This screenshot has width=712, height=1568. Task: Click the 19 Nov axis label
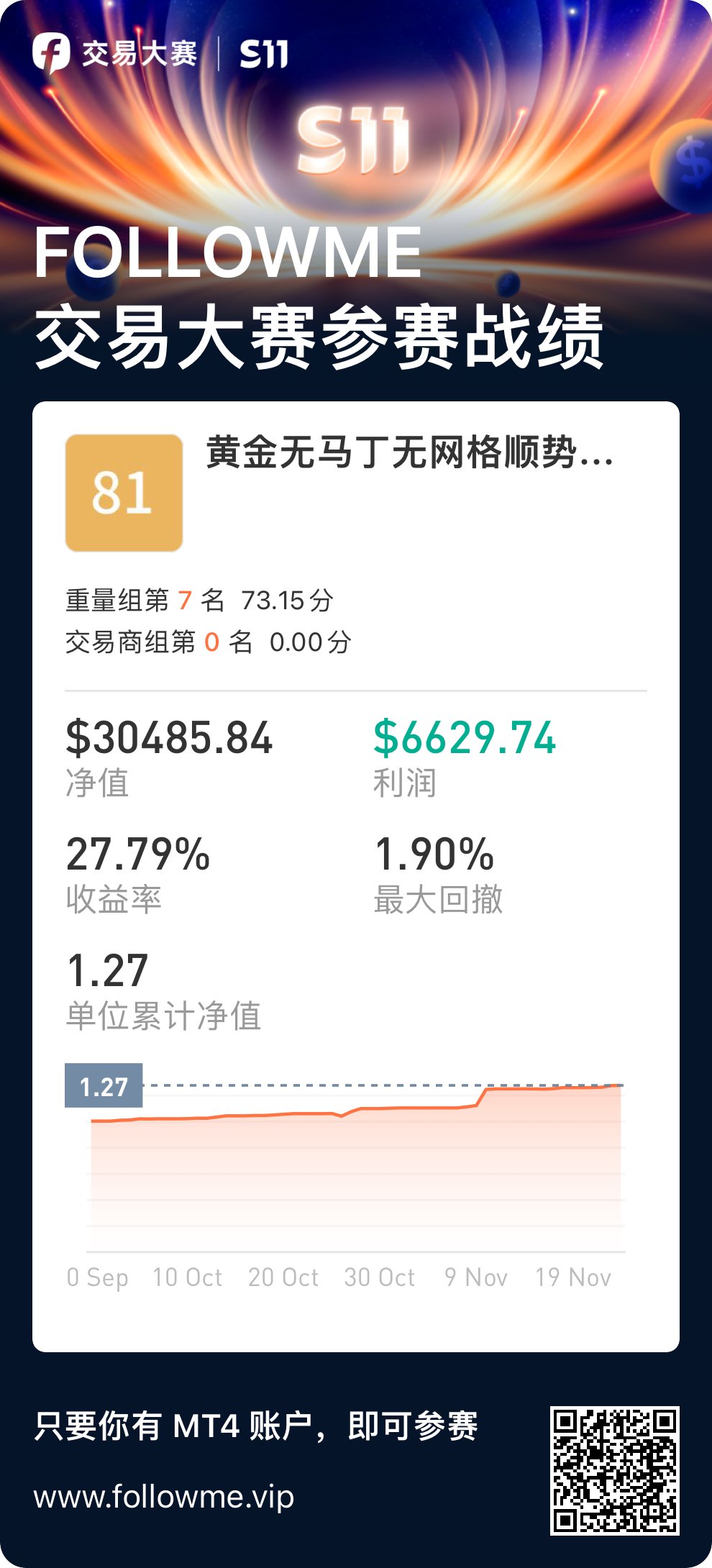(x=573, y=1277)
